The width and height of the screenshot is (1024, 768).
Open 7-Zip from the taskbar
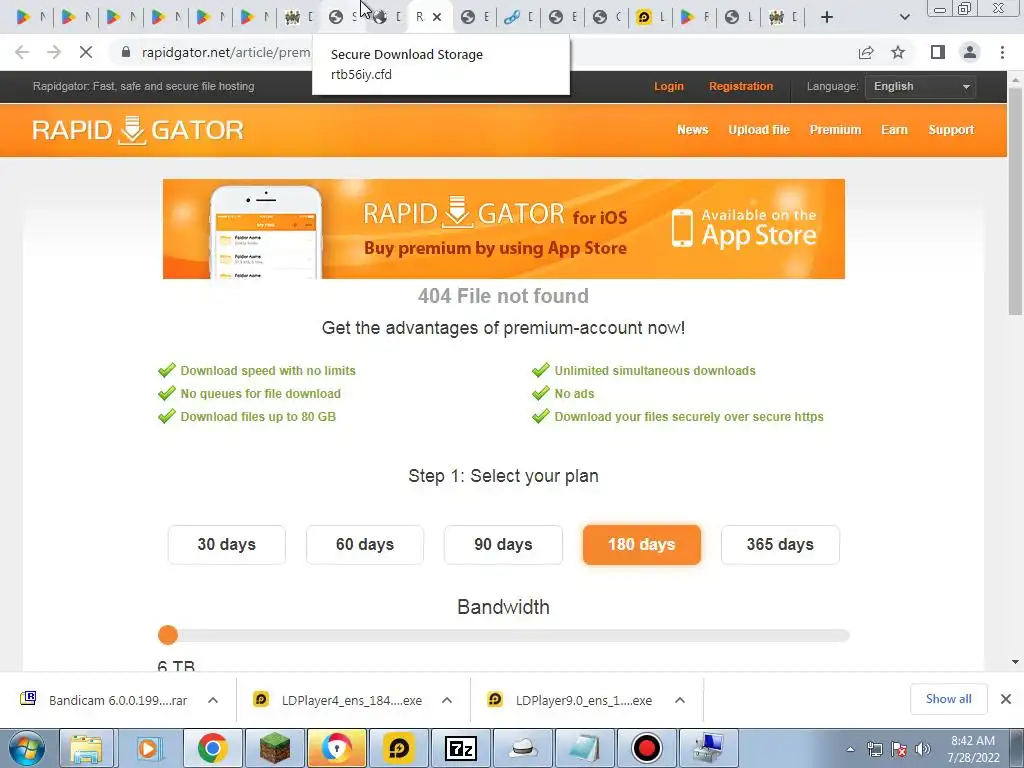pyautogui.click(x=460, y=748)
